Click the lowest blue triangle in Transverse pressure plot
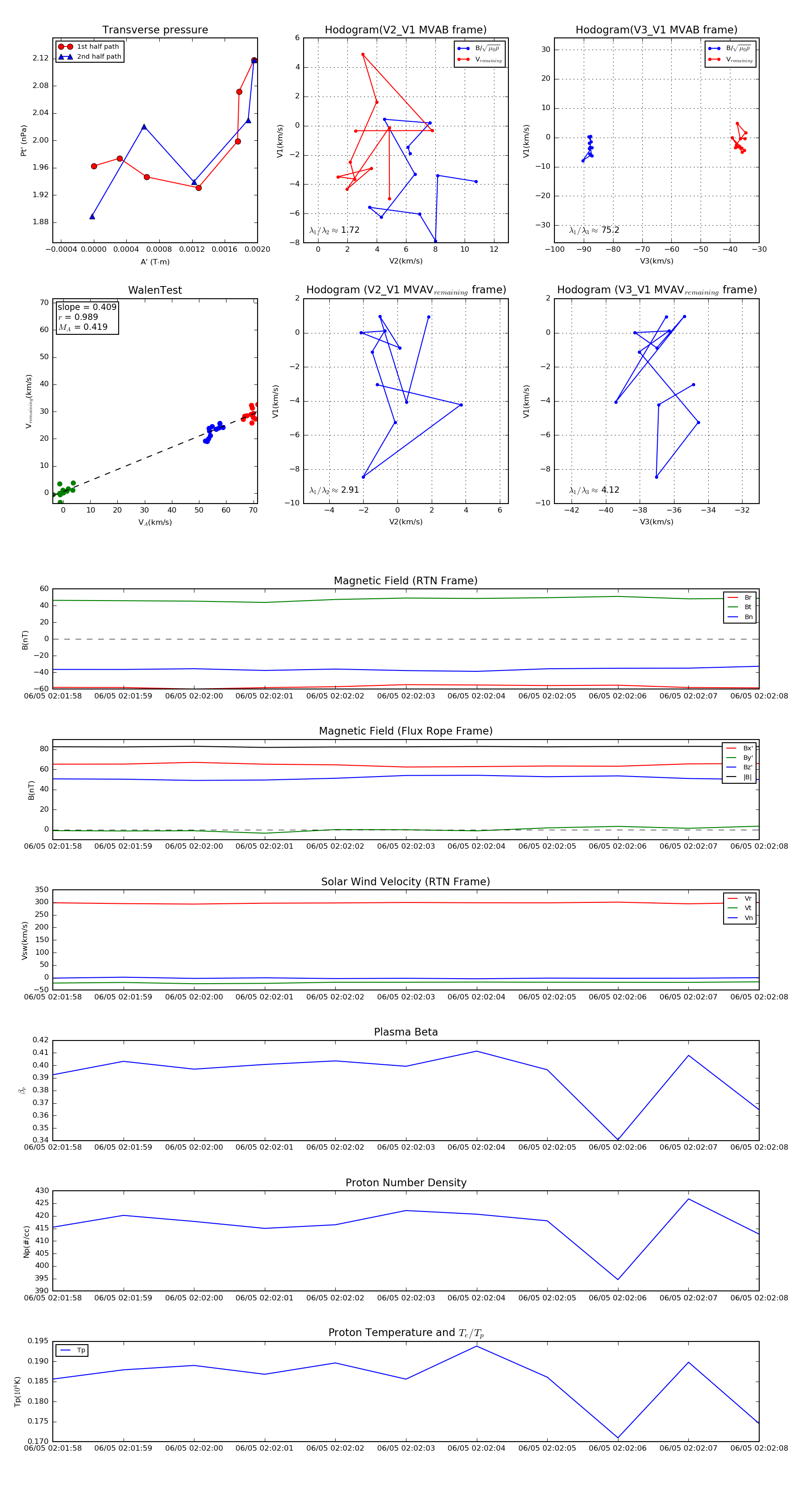 tap(92, 217)
